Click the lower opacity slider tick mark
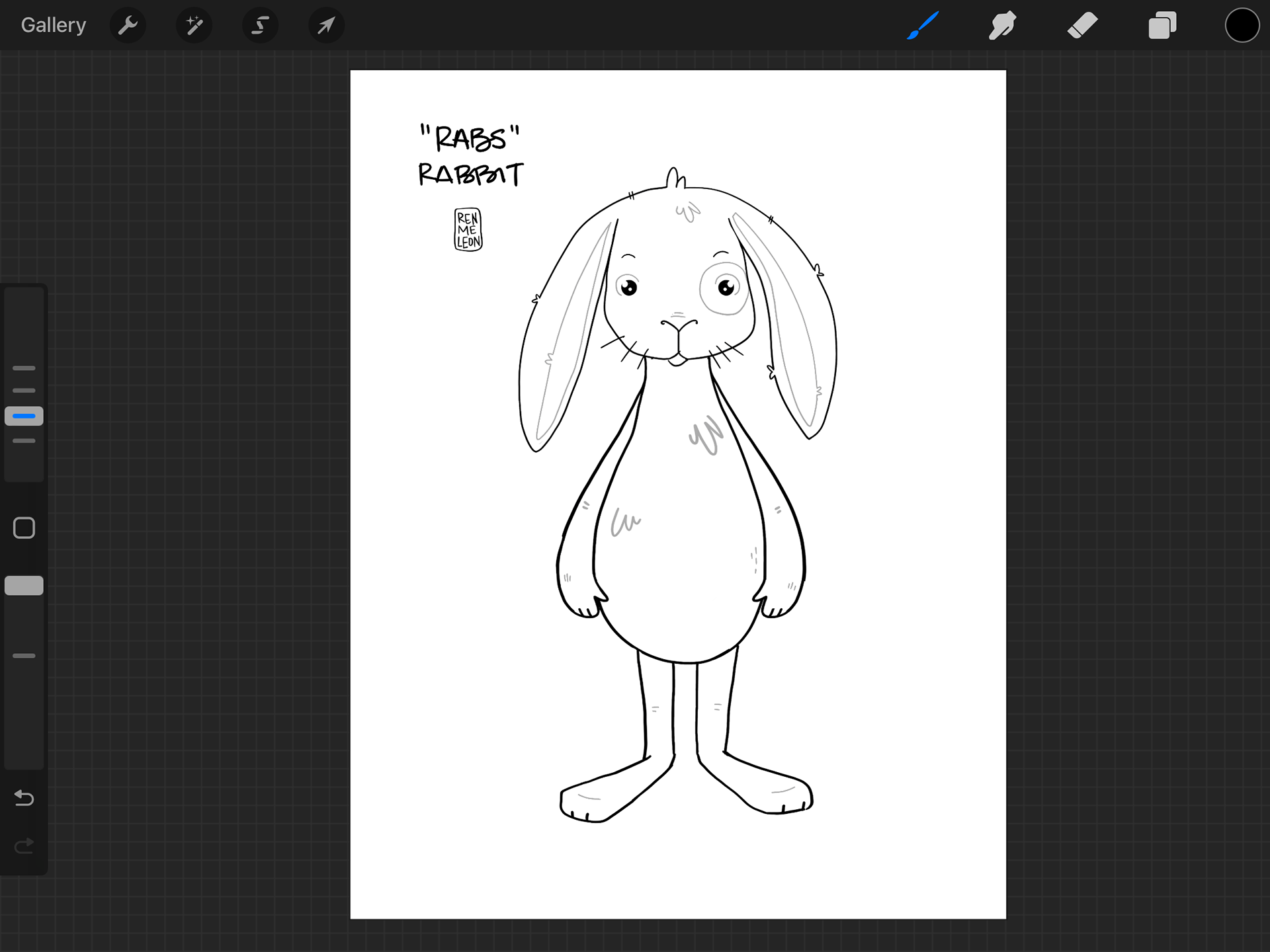 pos(24,656)
